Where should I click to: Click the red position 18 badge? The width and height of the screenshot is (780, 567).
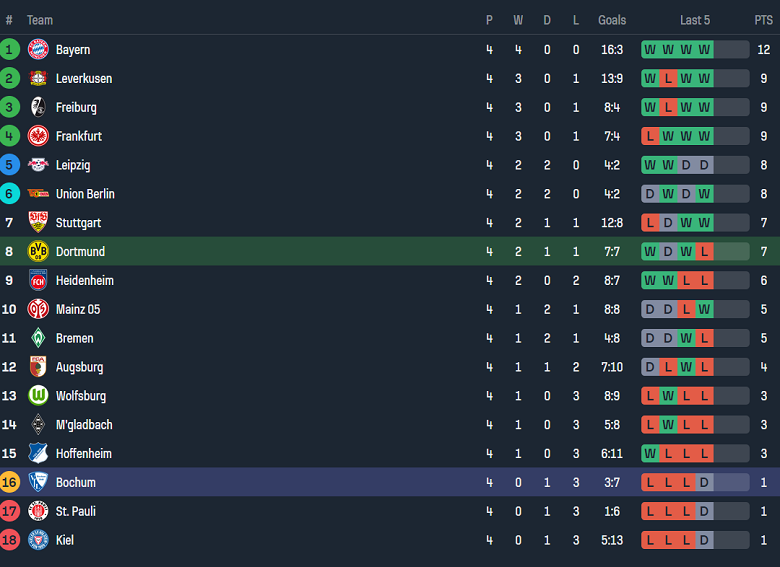coord(10,540)
